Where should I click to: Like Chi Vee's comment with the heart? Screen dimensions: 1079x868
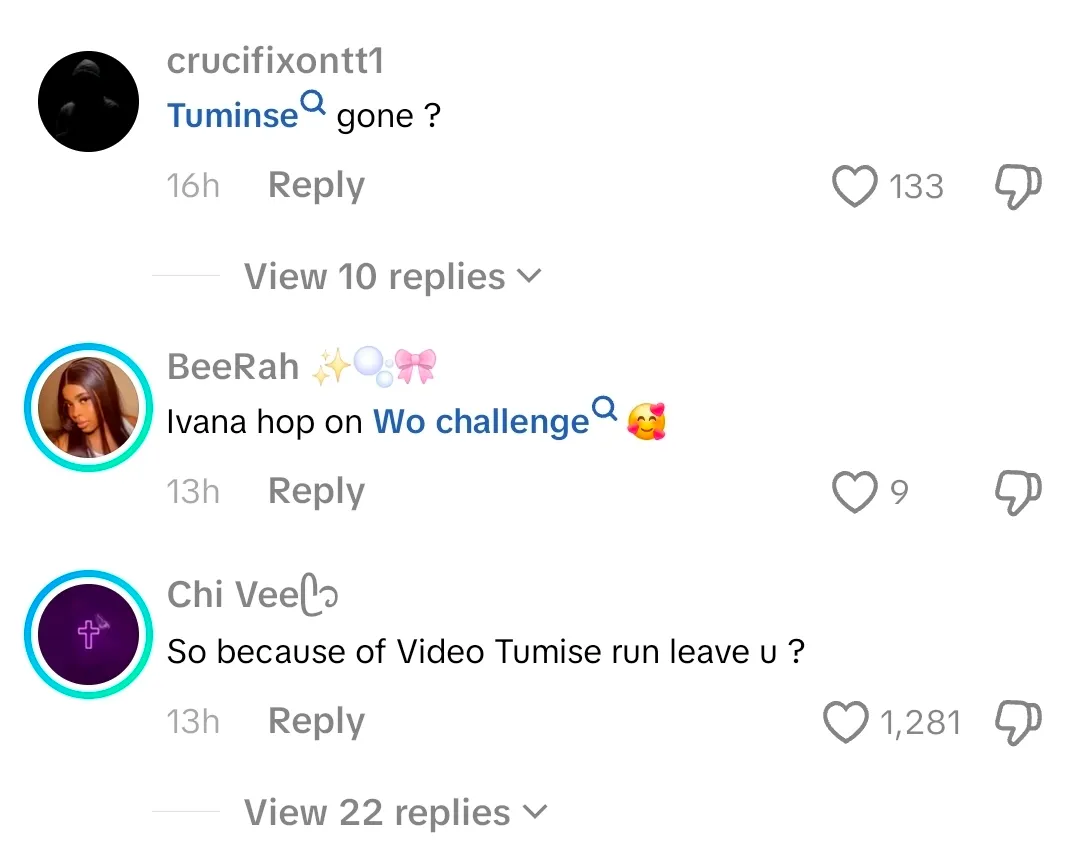point(846,722)
